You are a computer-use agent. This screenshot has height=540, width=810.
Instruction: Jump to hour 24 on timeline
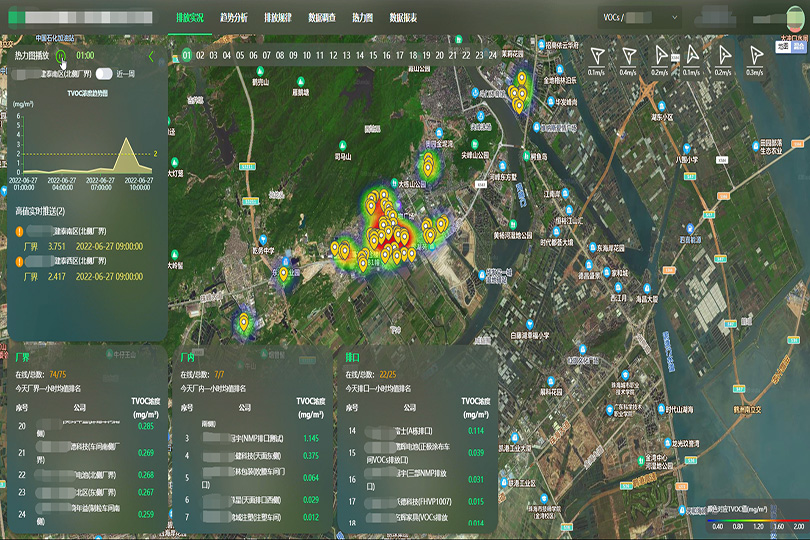[x=490, y=56]
